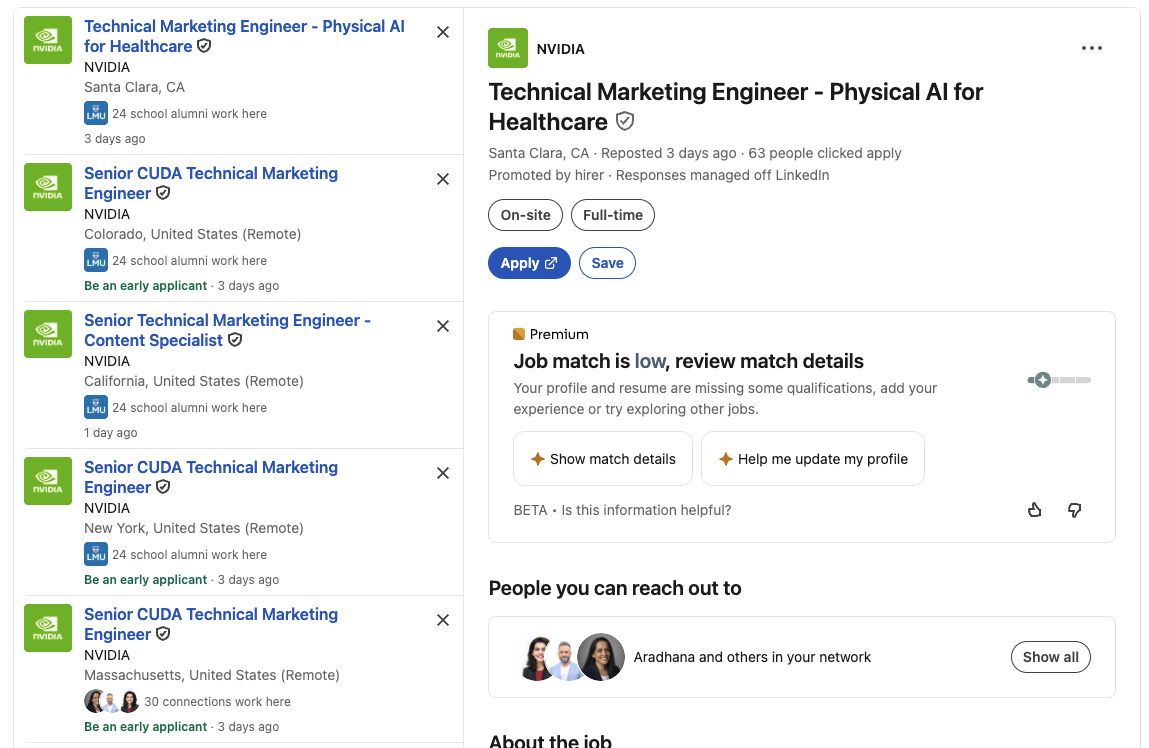Open Colorado Senior CUDA Technical Marketing Engineer link
Viewport: 1149px width, 748px height.
(x=211, y=183)
